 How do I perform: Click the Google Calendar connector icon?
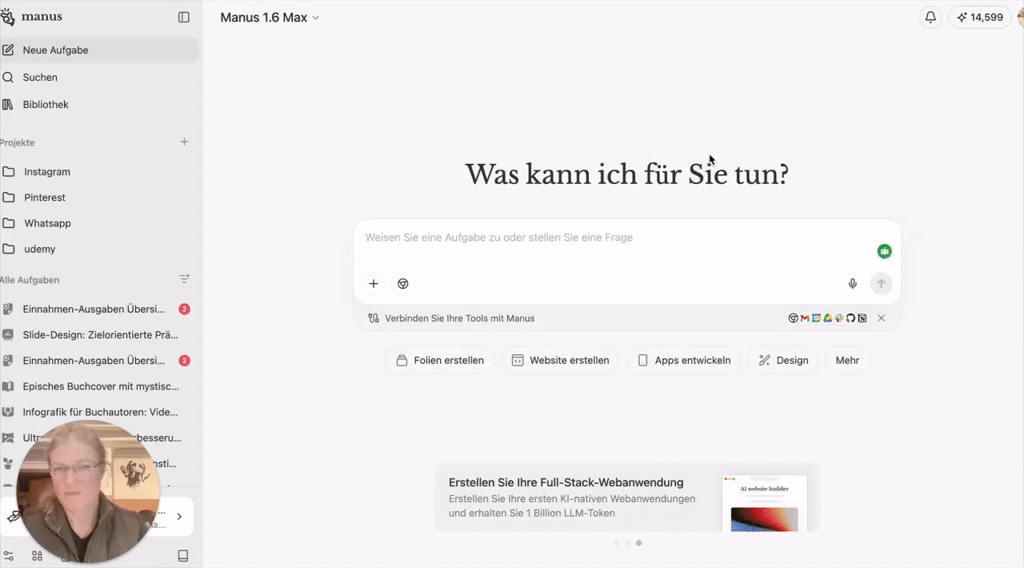pyautogui.click(x=816, y=318)
